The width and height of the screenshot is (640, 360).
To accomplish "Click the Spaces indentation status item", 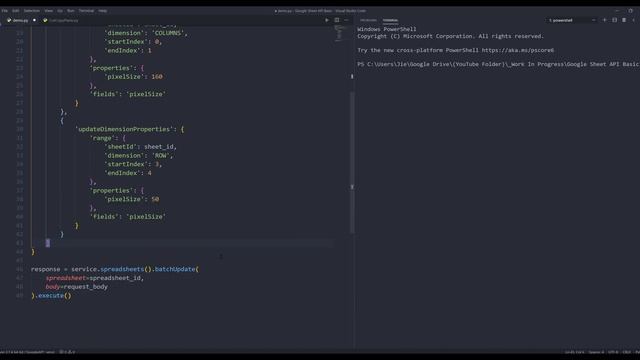I will point(596,352).
